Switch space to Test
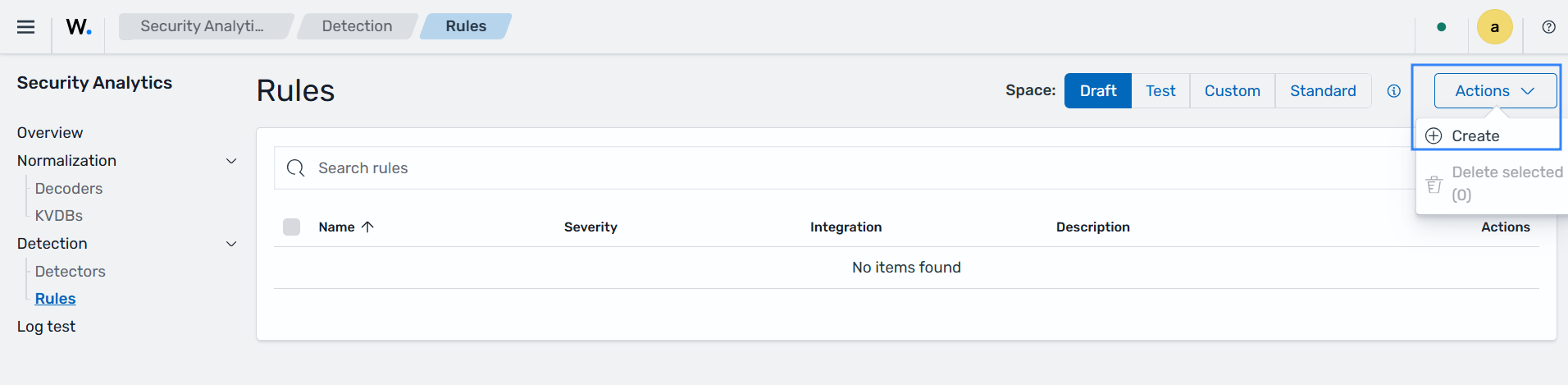1568x385 pixels. 1160,91
